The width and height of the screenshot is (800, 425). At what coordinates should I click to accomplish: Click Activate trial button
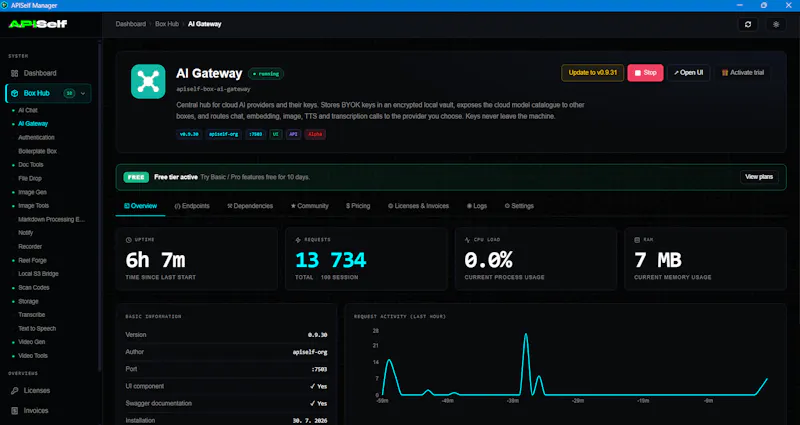point(742,72)
